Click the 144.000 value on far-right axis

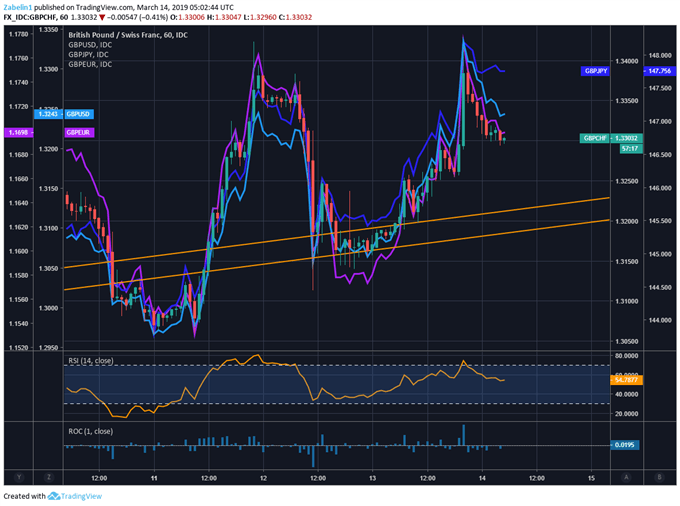660,320
